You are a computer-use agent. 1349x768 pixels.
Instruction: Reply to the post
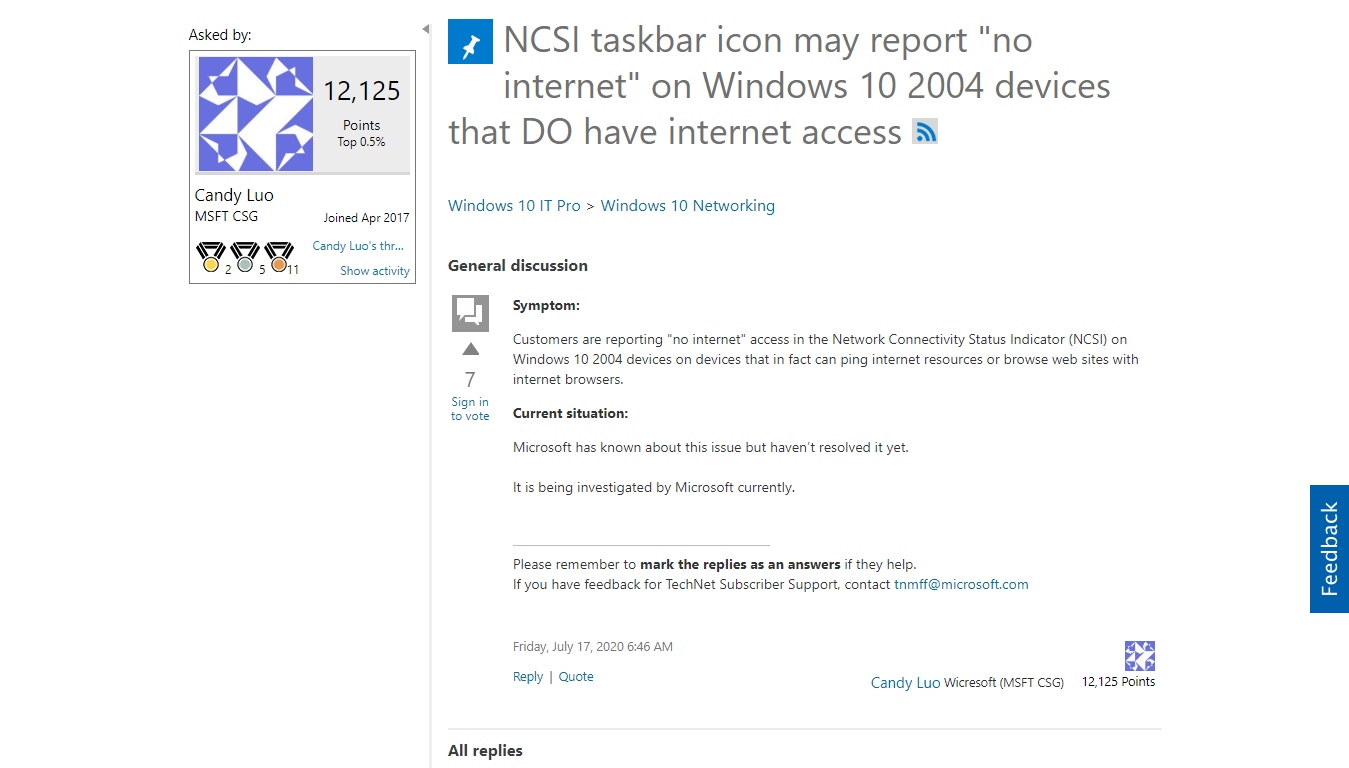(x=528, y=677)
